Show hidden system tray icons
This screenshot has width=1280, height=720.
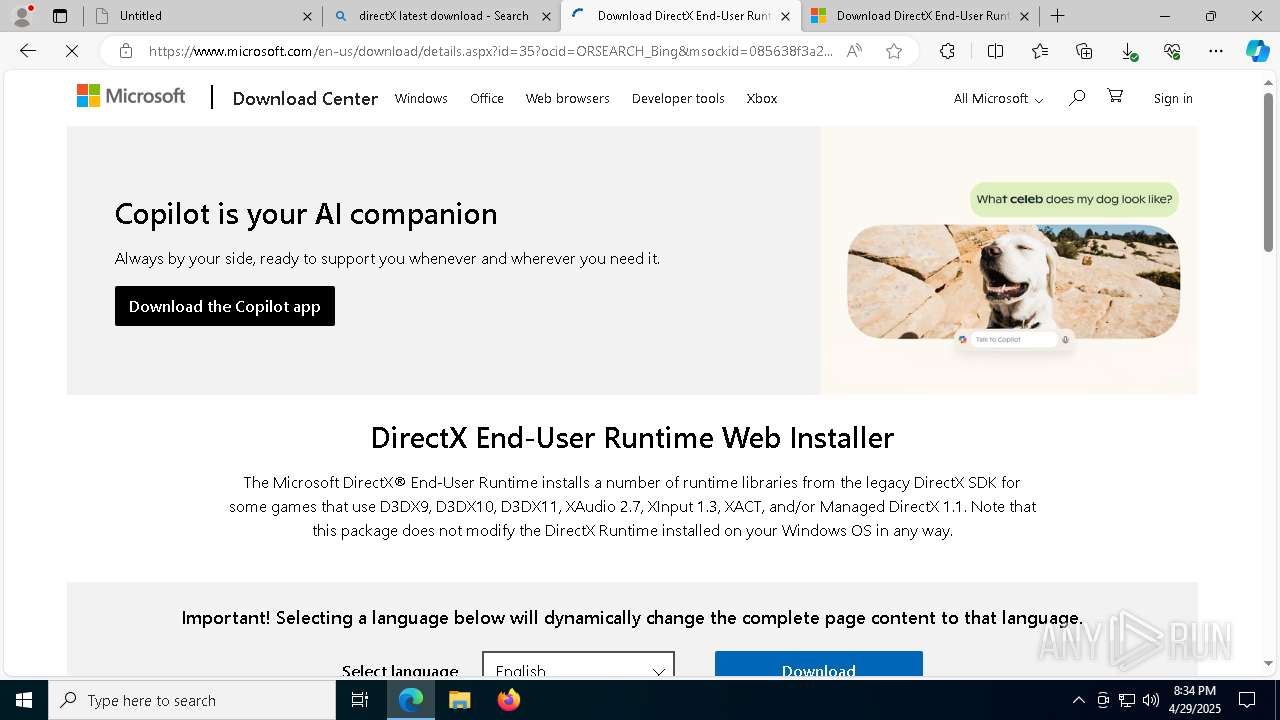(x=1078, y=700)
